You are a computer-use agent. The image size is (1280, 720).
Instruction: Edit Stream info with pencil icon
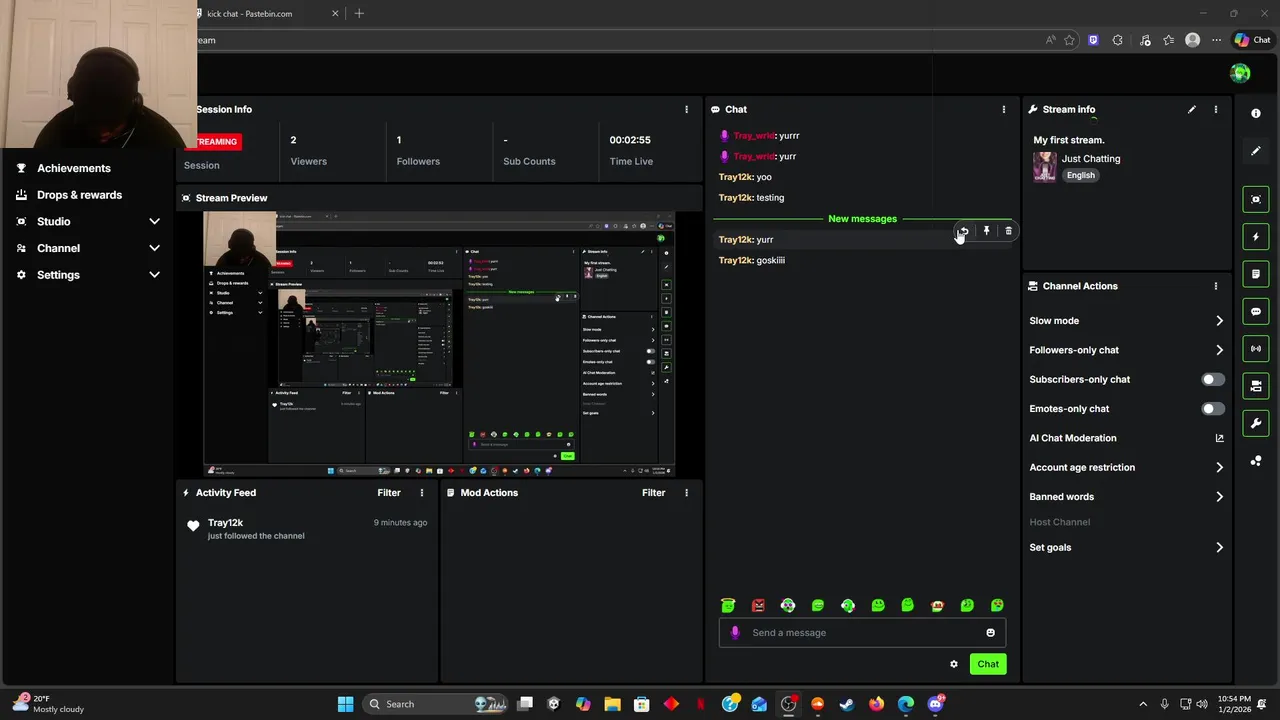[1191, 109]
